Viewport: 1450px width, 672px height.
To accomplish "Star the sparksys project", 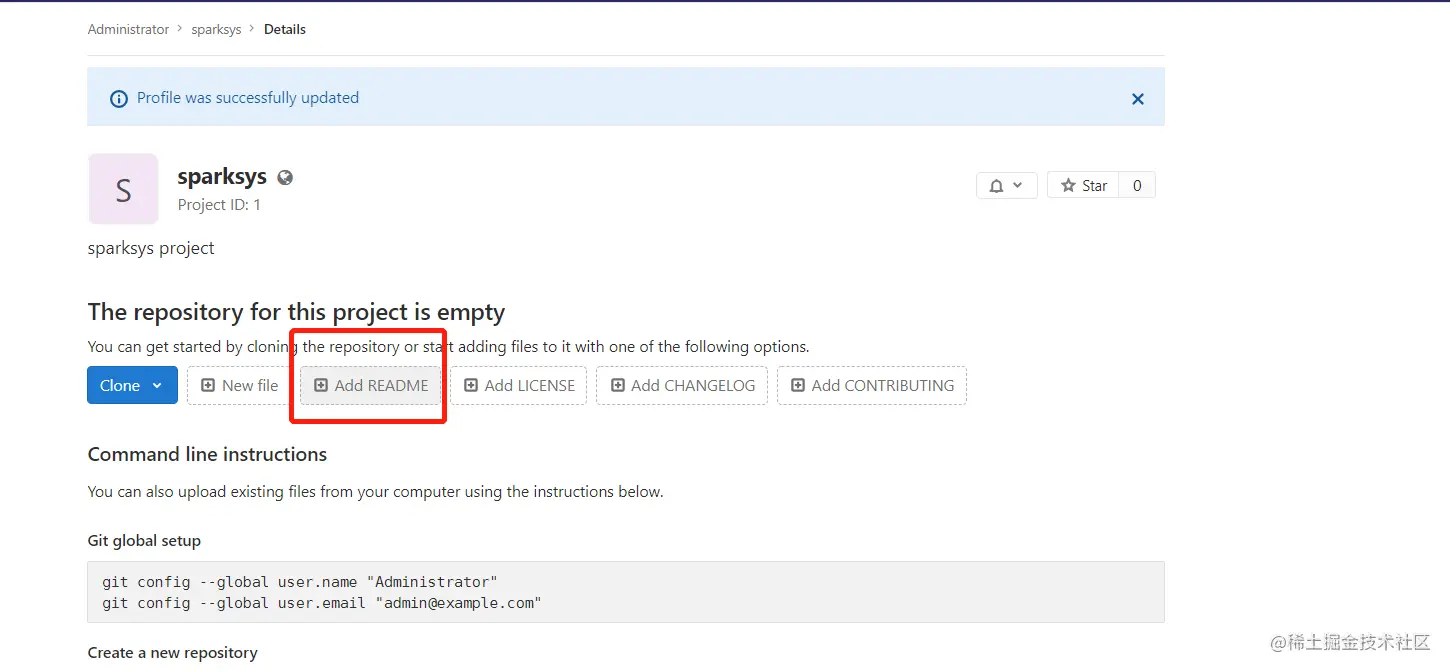I will click(1083, 185).
